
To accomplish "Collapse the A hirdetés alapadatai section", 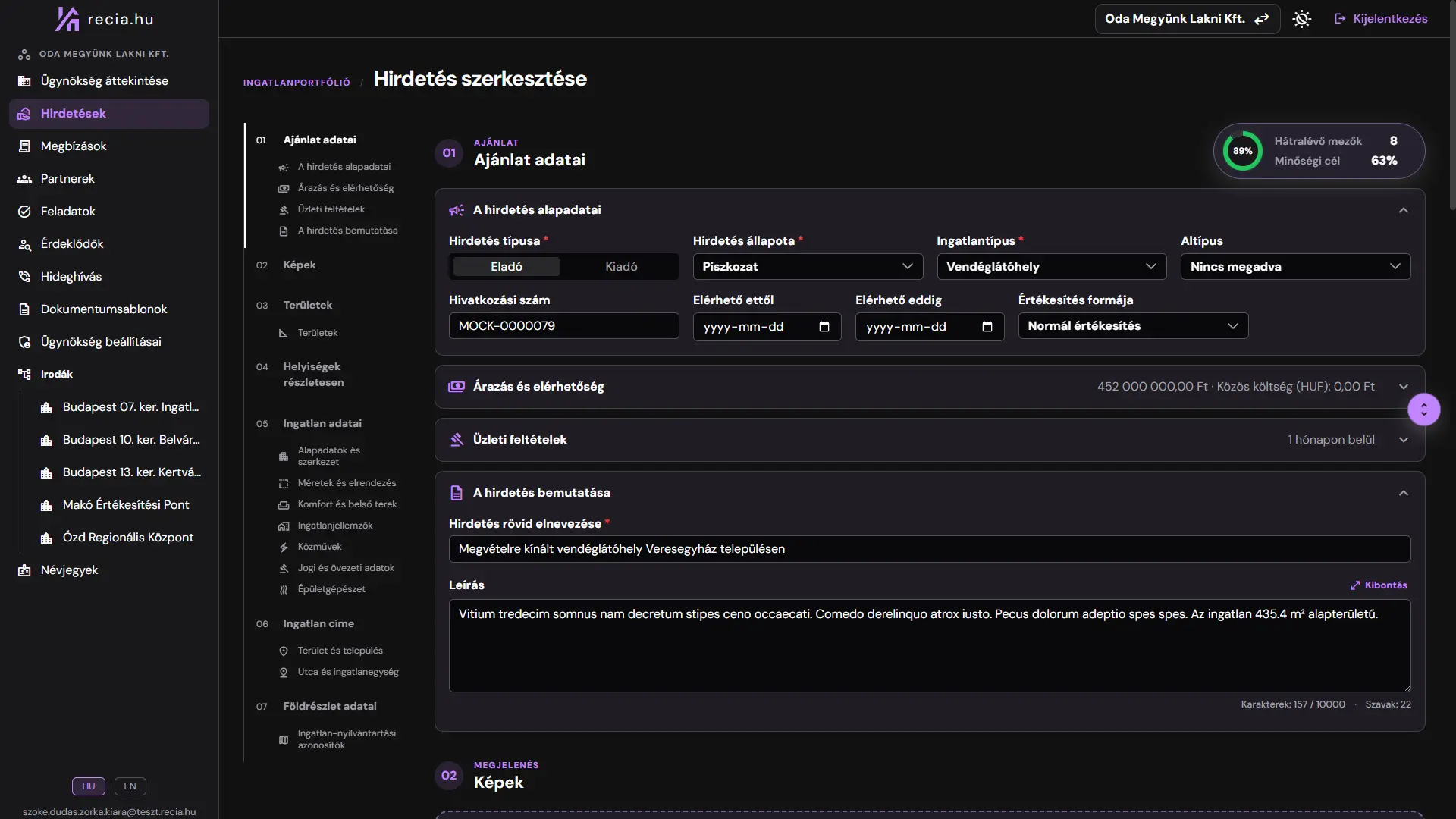I will tap(1404, 210).
